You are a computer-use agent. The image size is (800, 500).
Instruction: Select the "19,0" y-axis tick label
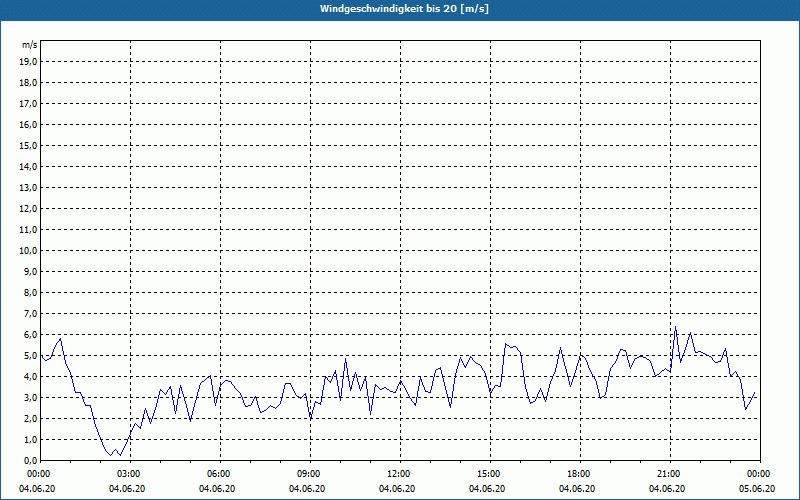pyautogui.click(x=29, y=62)
